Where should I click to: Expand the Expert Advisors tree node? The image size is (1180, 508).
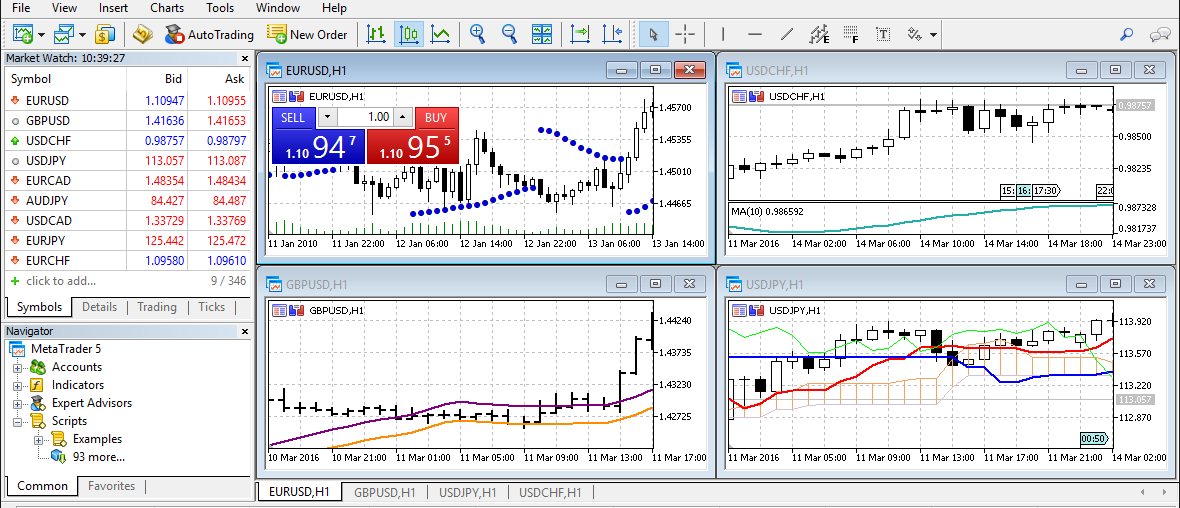[x=17, y=404]
